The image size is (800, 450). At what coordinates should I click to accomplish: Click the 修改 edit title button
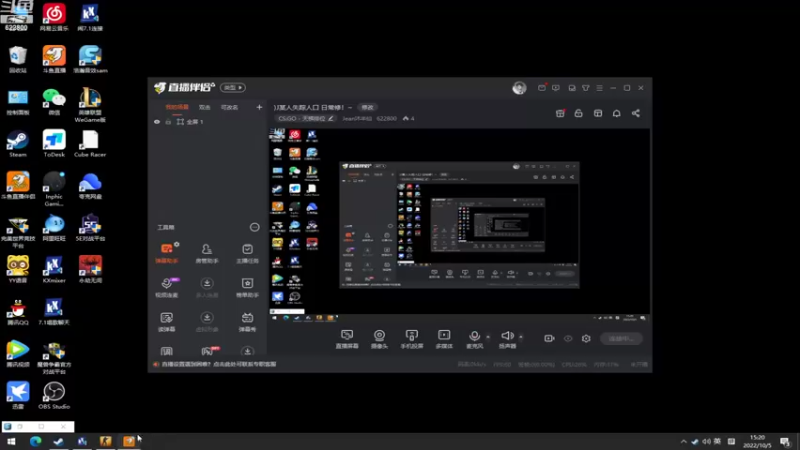point(367,107)
